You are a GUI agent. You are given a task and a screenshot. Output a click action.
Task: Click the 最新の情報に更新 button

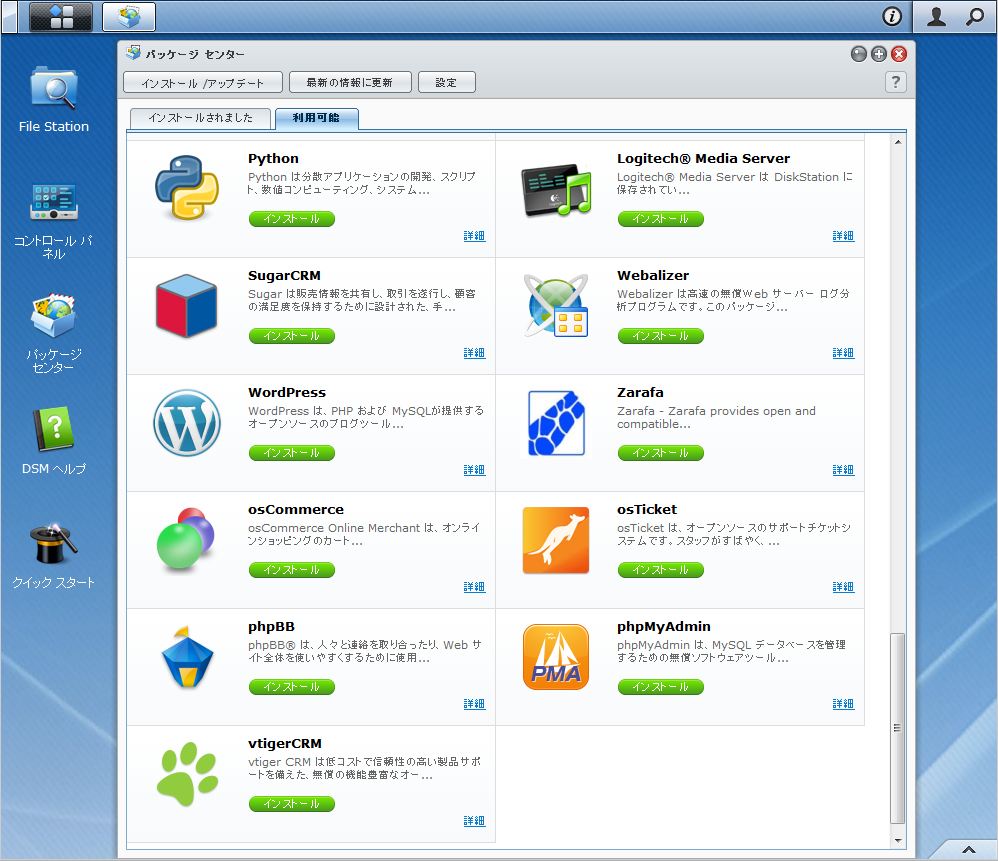tap(350, 83)
